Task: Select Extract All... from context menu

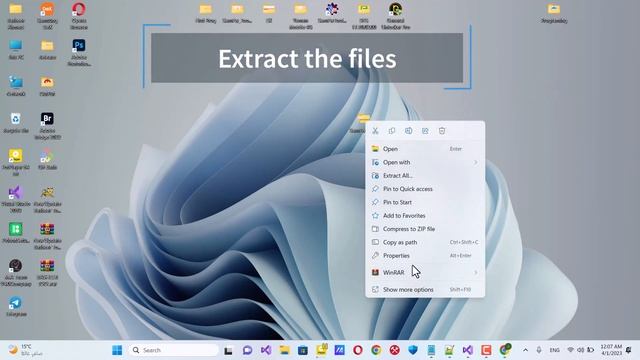Action: click(x=425, y=176)
